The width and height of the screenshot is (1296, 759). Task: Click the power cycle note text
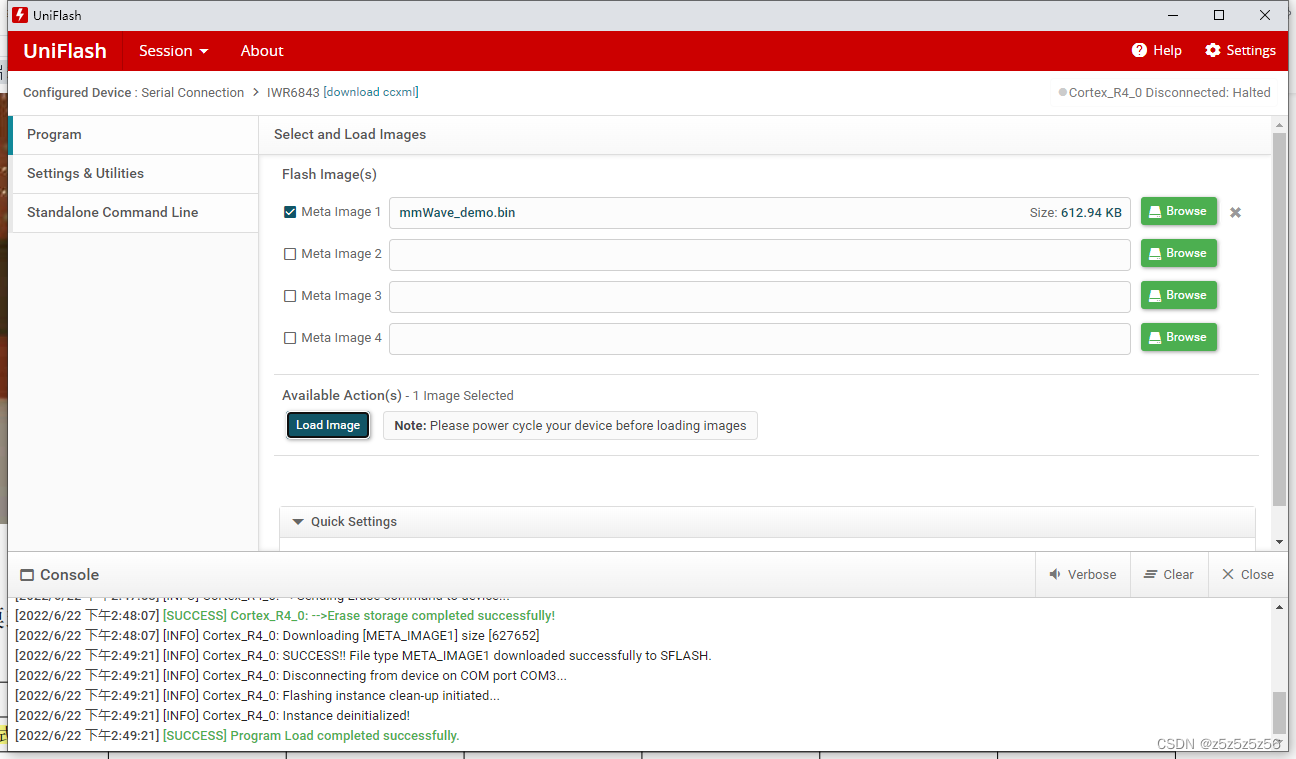click(570, 426)
